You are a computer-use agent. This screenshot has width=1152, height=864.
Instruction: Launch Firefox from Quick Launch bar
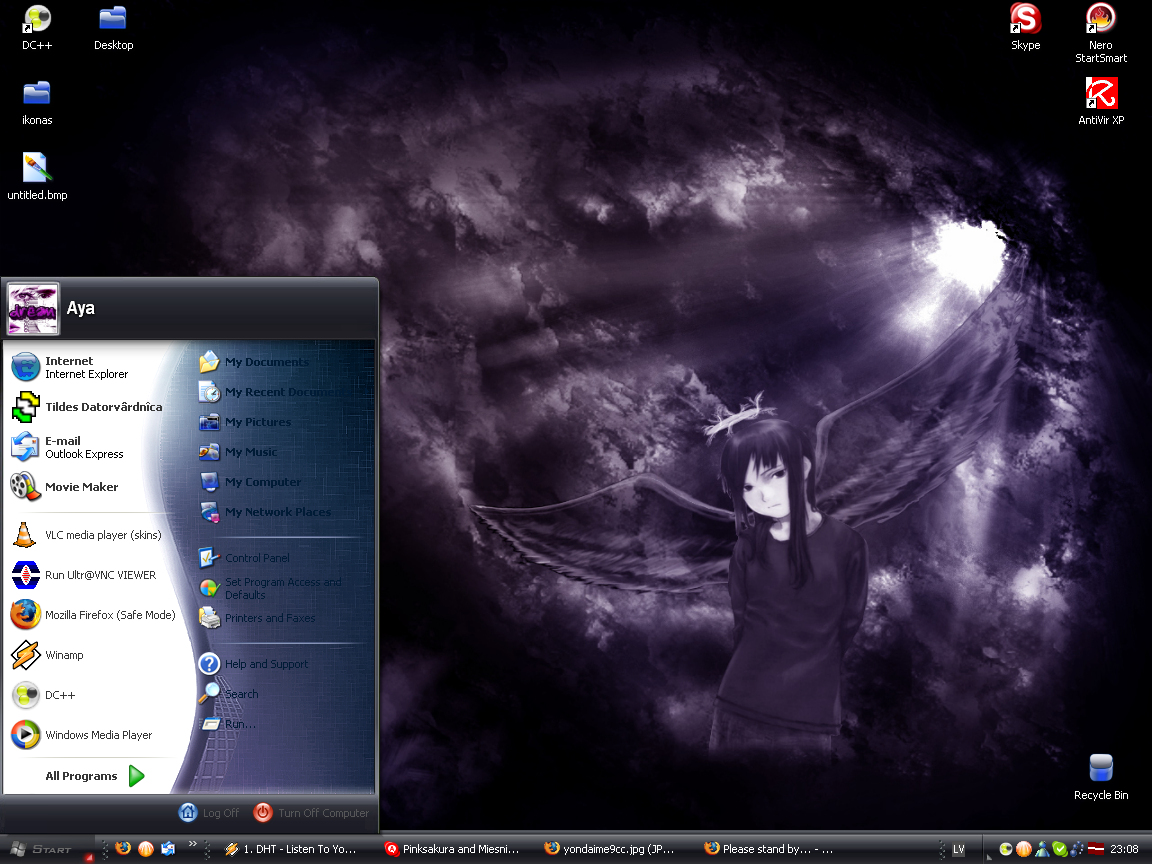click(123, 849)
